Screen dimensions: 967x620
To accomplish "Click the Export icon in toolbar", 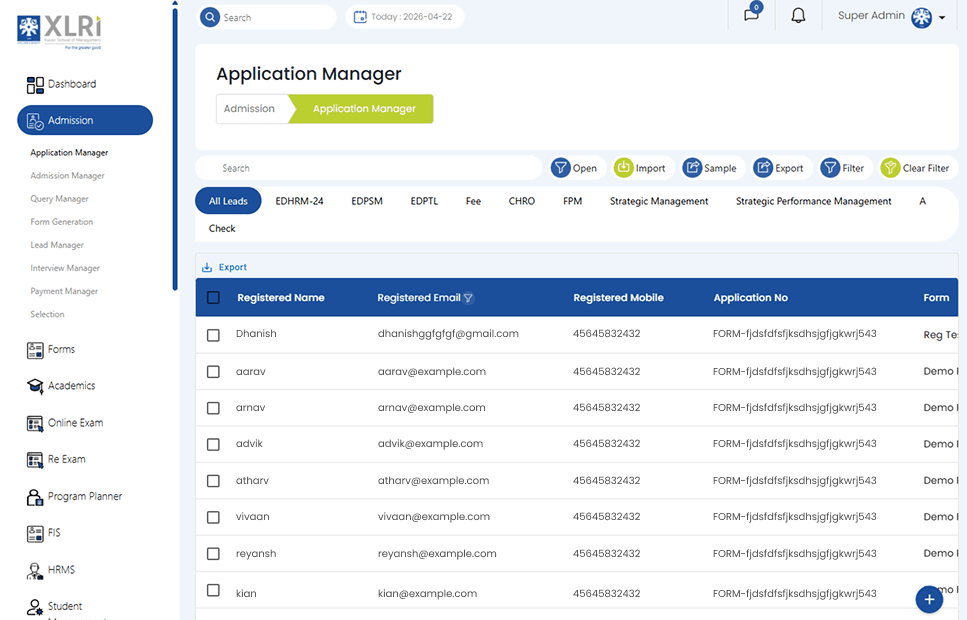I will [763, 167].
